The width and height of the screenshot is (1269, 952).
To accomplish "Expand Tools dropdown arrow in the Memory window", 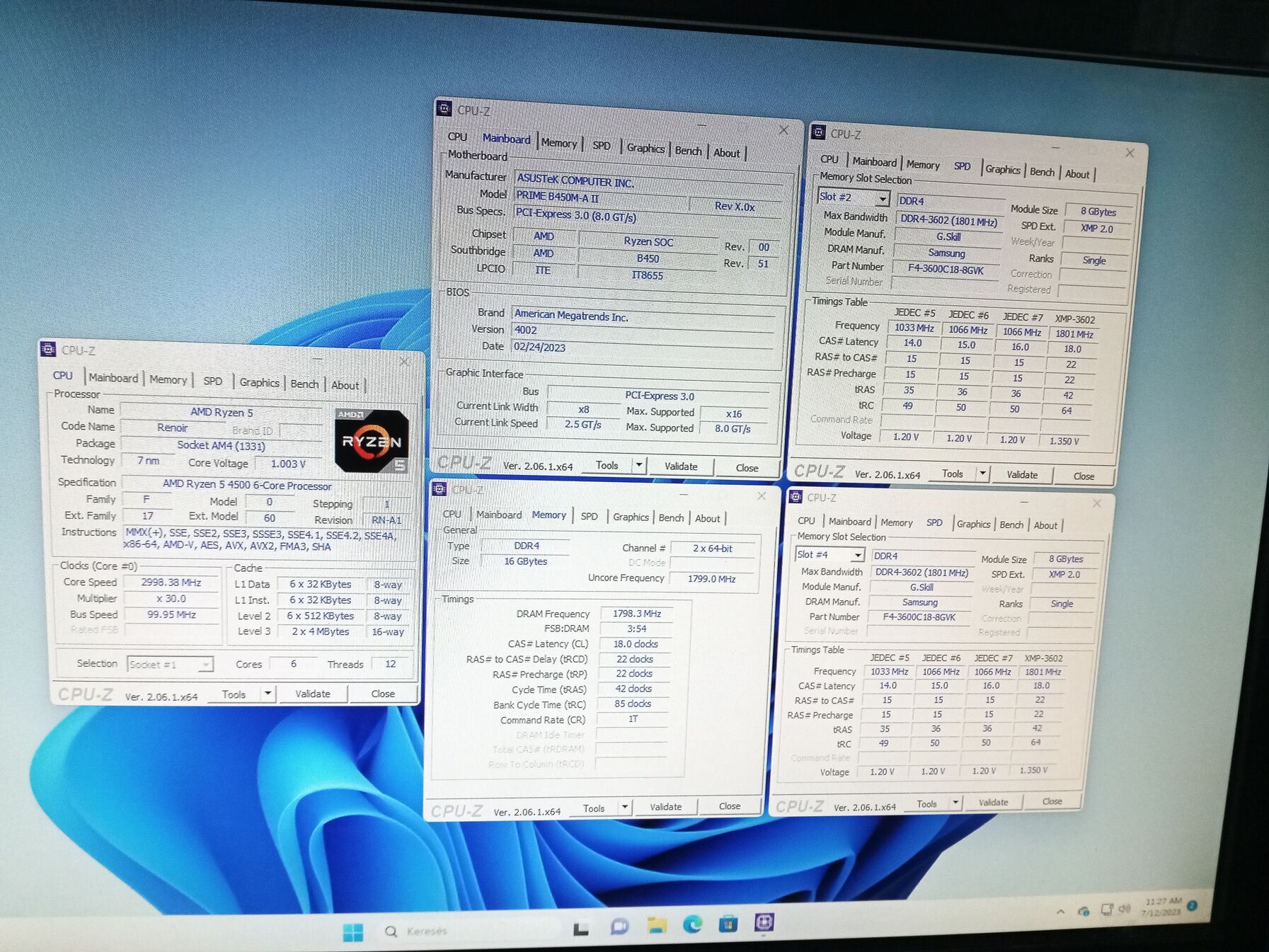I will 624,807.
